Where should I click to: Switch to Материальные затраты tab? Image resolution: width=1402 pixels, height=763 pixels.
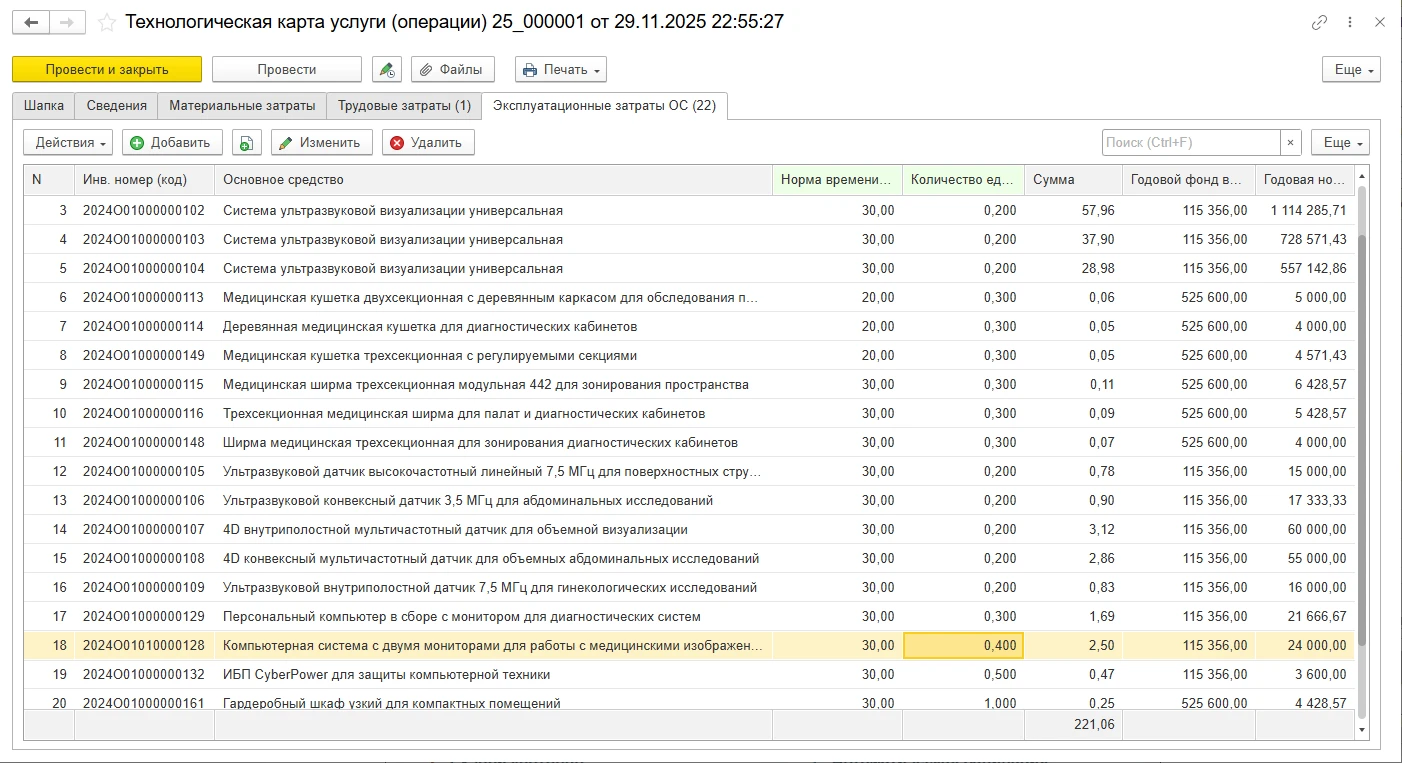click(x=243, y=105)
